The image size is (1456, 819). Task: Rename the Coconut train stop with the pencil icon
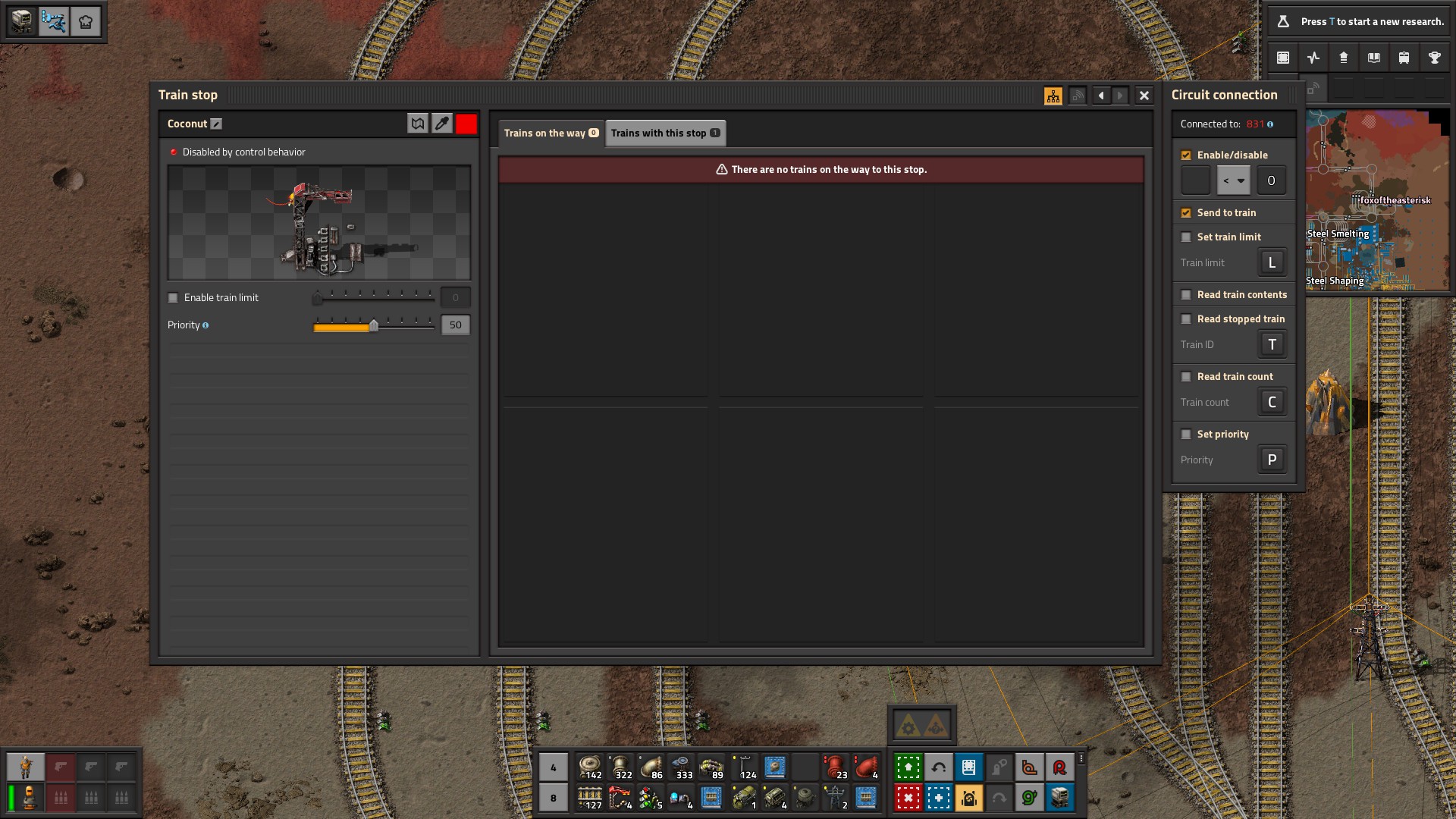click(216, 124)
